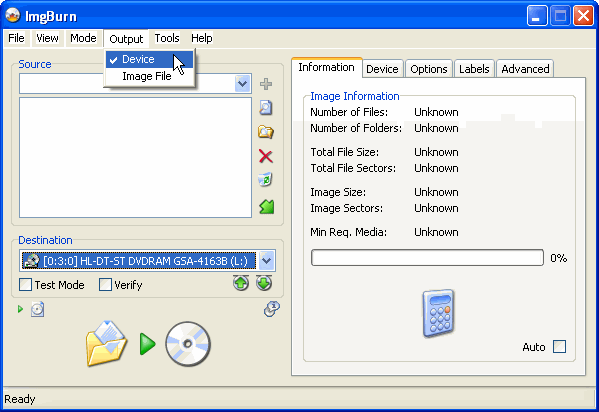Viewport: 599px width, 412px height.
Task: Click the Browse for a file icon
Action: [x=266, y=108]
